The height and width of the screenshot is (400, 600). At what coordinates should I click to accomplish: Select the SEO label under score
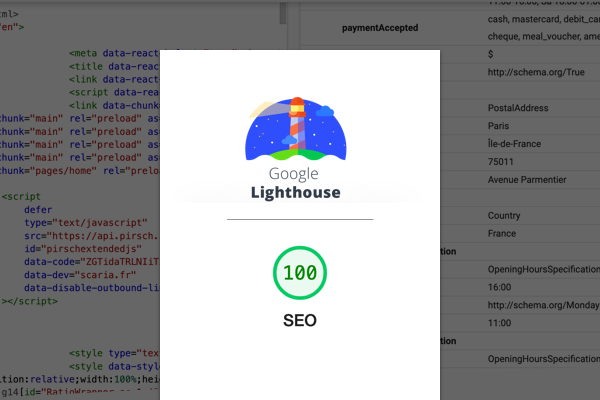tap(300, 320)
